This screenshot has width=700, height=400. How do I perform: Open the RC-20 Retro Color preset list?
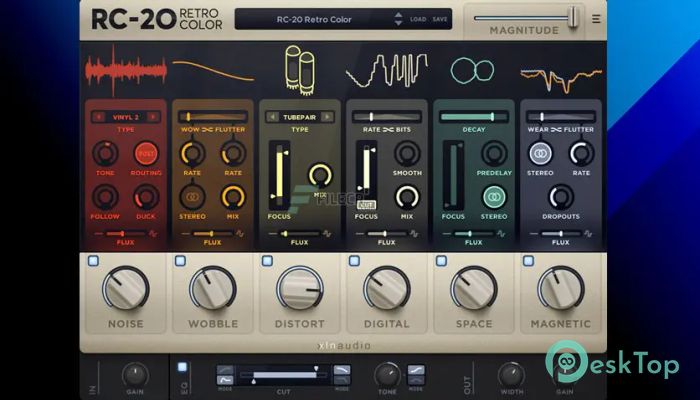coord(314,19)
